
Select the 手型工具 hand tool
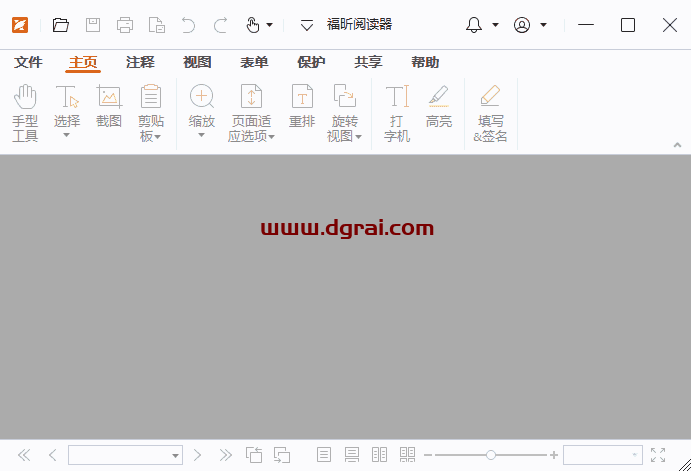[25, 112]
